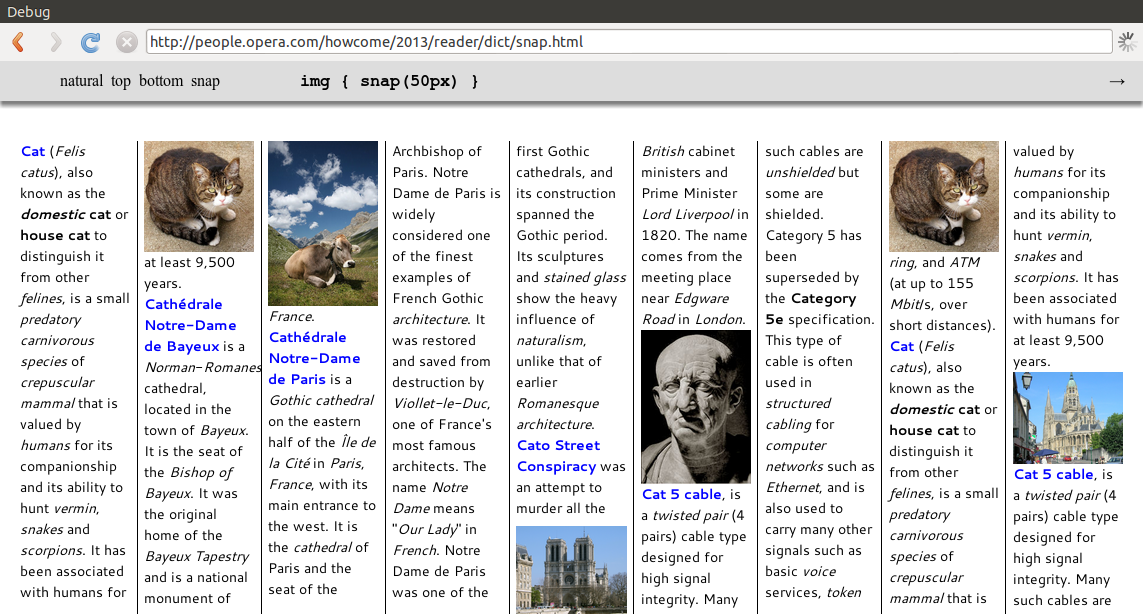Click the words "Lord Liverpool"
This screenshot has height=614, width=1143.
click(687, 214)
